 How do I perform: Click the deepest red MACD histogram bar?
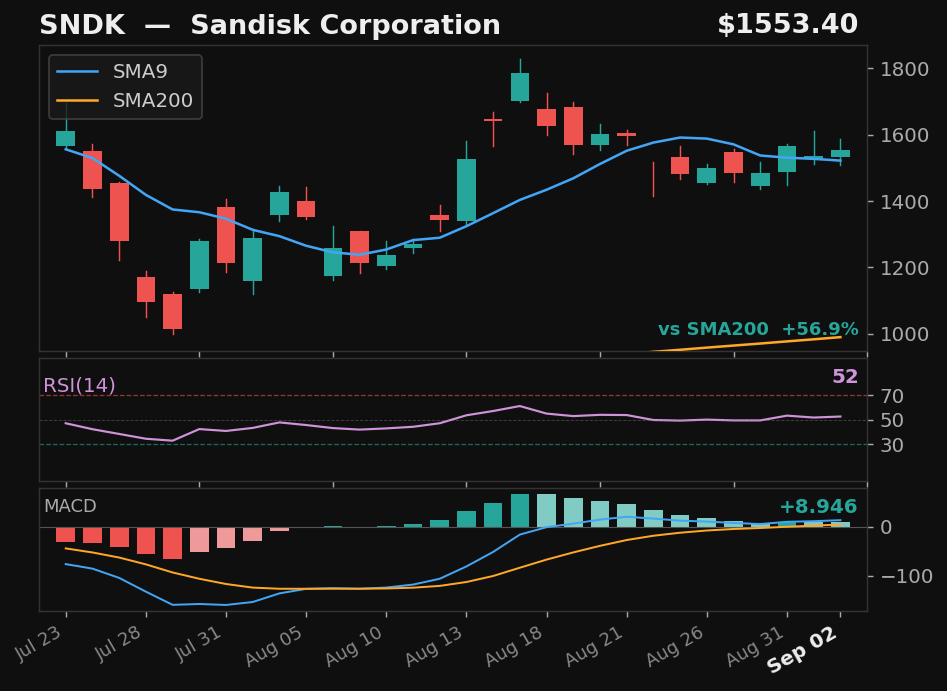[x=173, y=543]
